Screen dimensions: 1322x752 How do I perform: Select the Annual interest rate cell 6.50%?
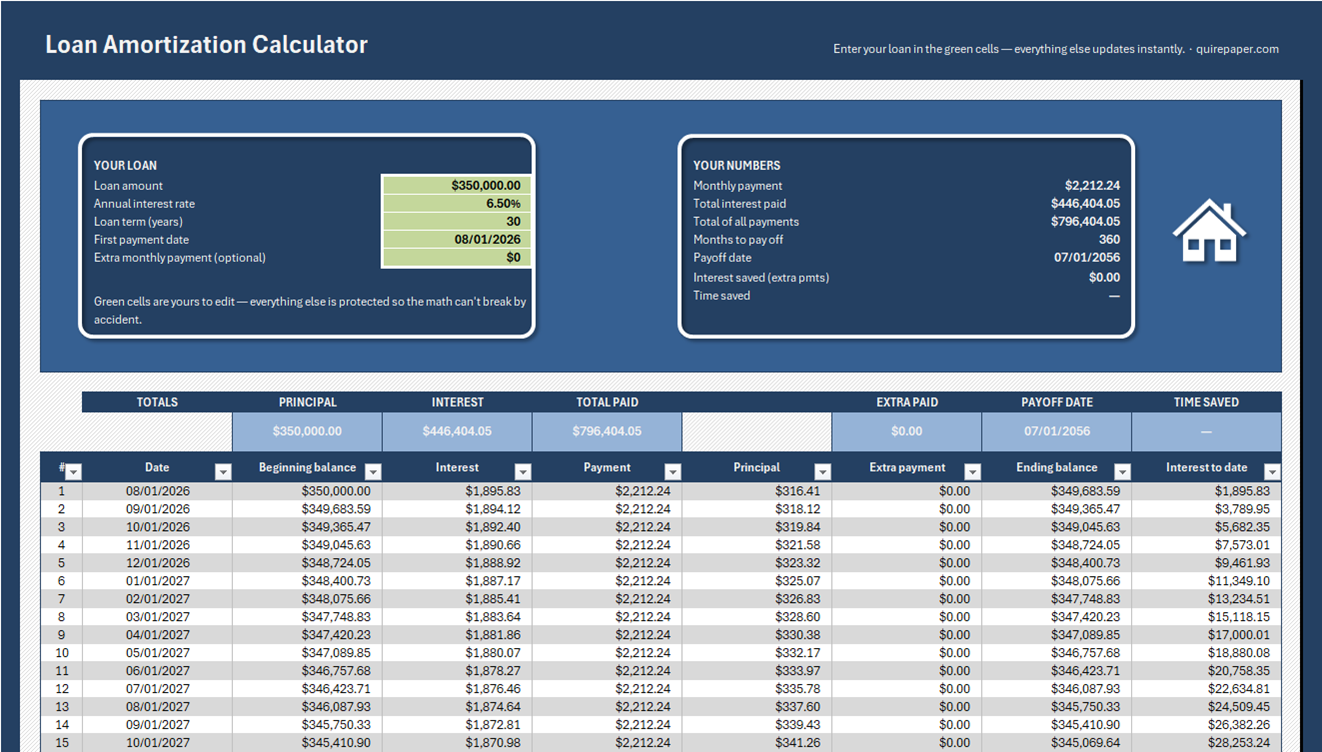pyautogui.click(x=456, y=203)
